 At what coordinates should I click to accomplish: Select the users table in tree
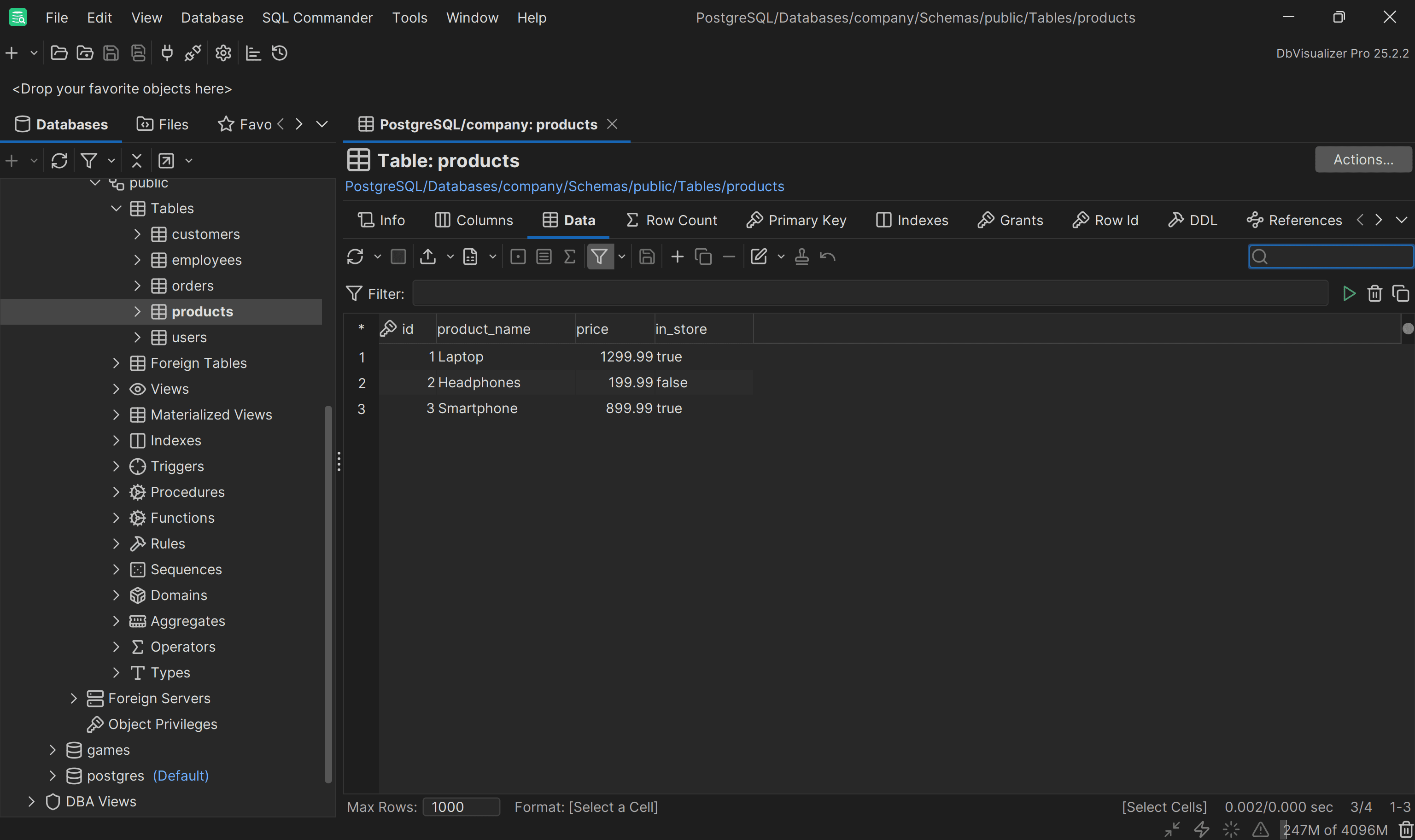tap(189, 338)
